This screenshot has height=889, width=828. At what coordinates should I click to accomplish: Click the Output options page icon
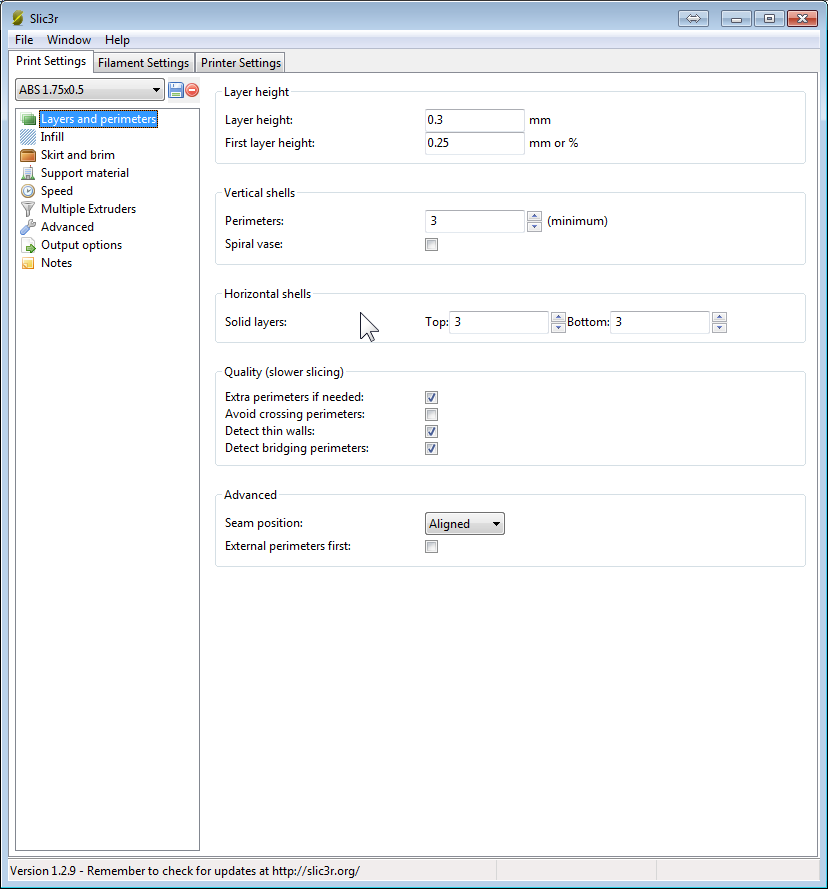[x=28, y=245]
